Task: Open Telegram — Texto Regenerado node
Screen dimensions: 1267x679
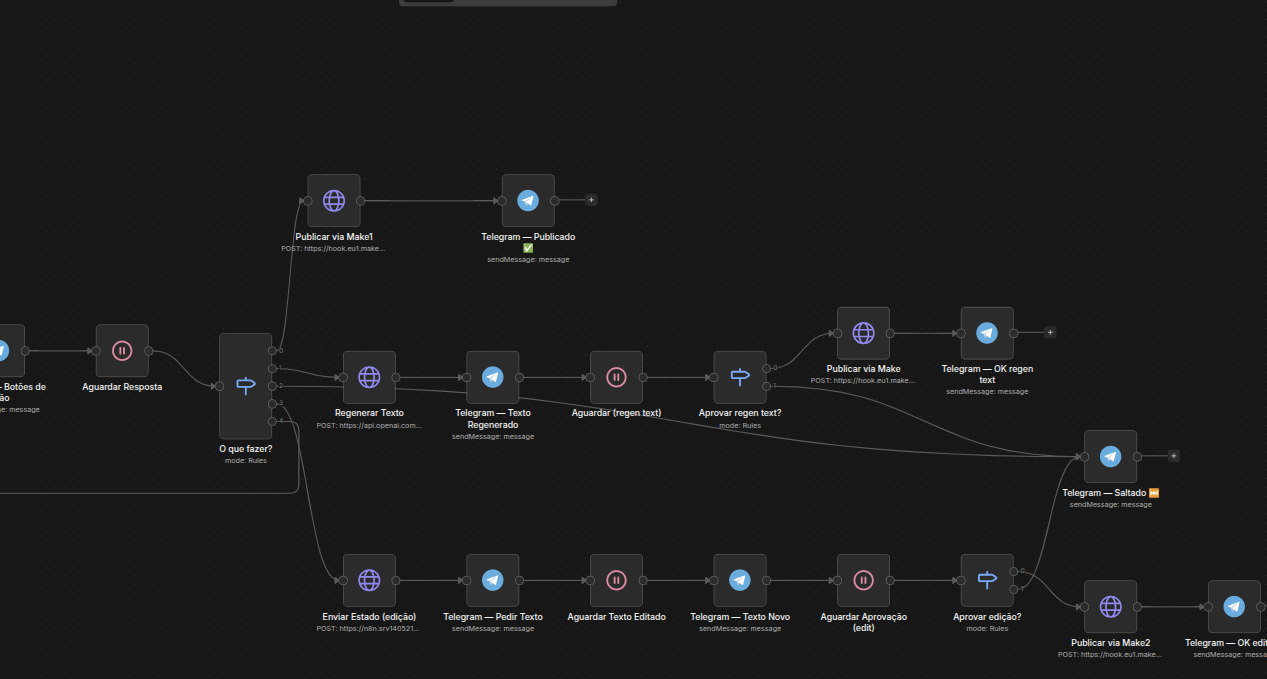Action: click(x=492, y=377)
